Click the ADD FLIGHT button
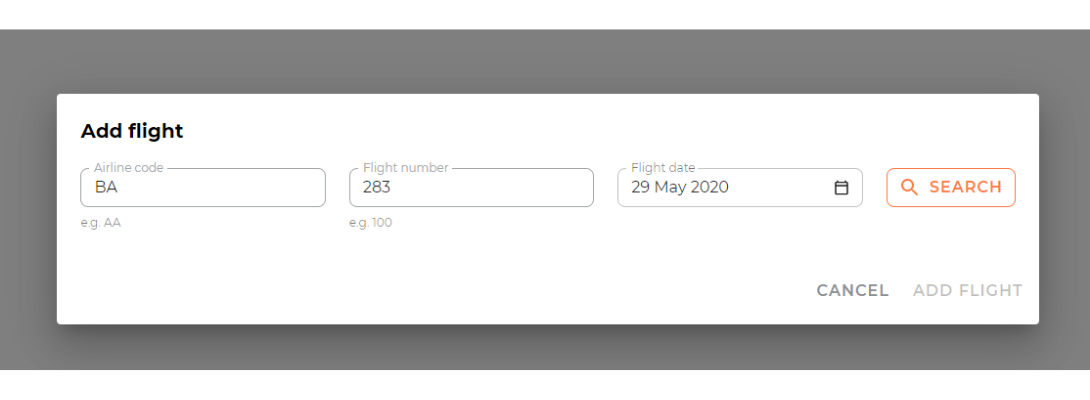 pos(968,290)
